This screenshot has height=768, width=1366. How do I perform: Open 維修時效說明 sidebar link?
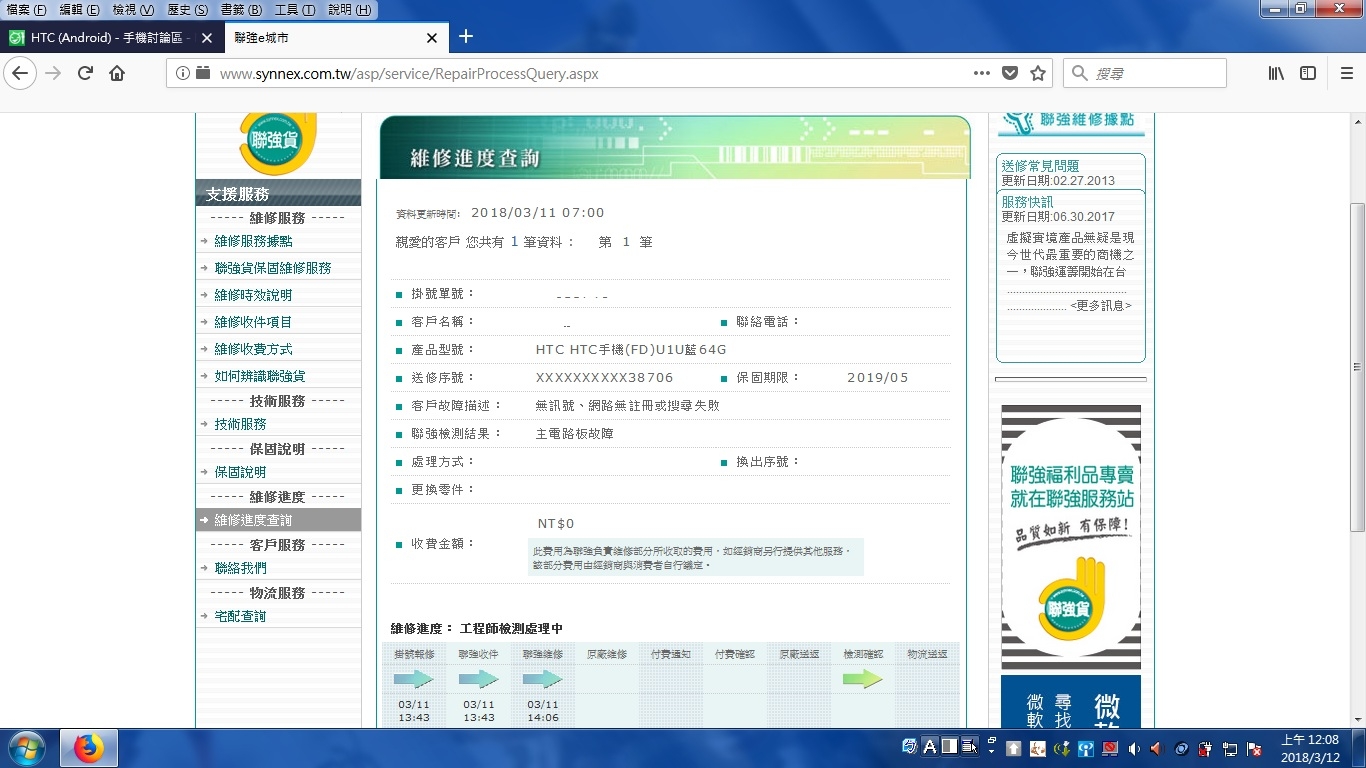tap(254, 295)
